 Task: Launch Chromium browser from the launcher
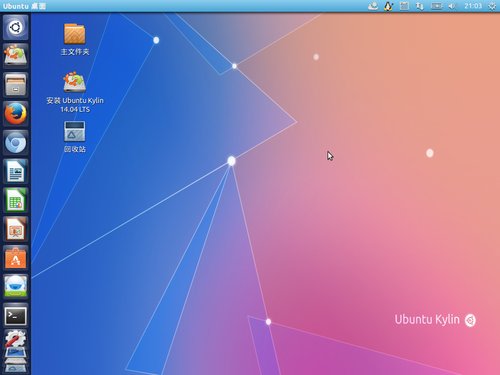point(15,142)
